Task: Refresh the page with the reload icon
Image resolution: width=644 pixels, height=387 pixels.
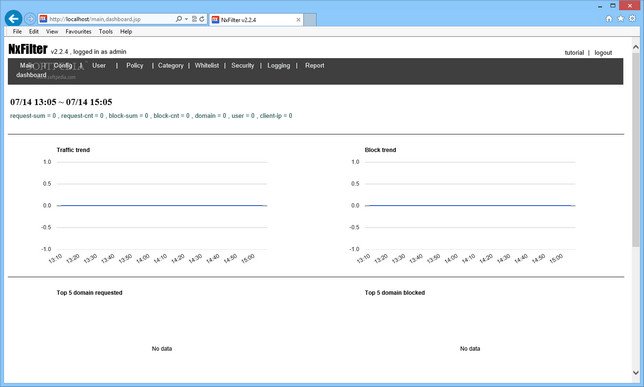Action: (202, 19)
